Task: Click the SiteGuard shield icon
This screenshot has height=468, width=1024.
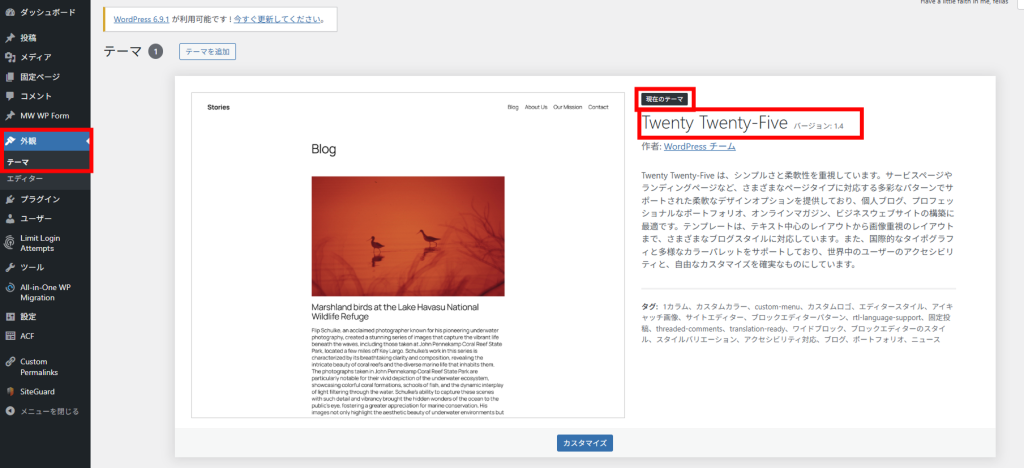Action: [x=10, y=392]
